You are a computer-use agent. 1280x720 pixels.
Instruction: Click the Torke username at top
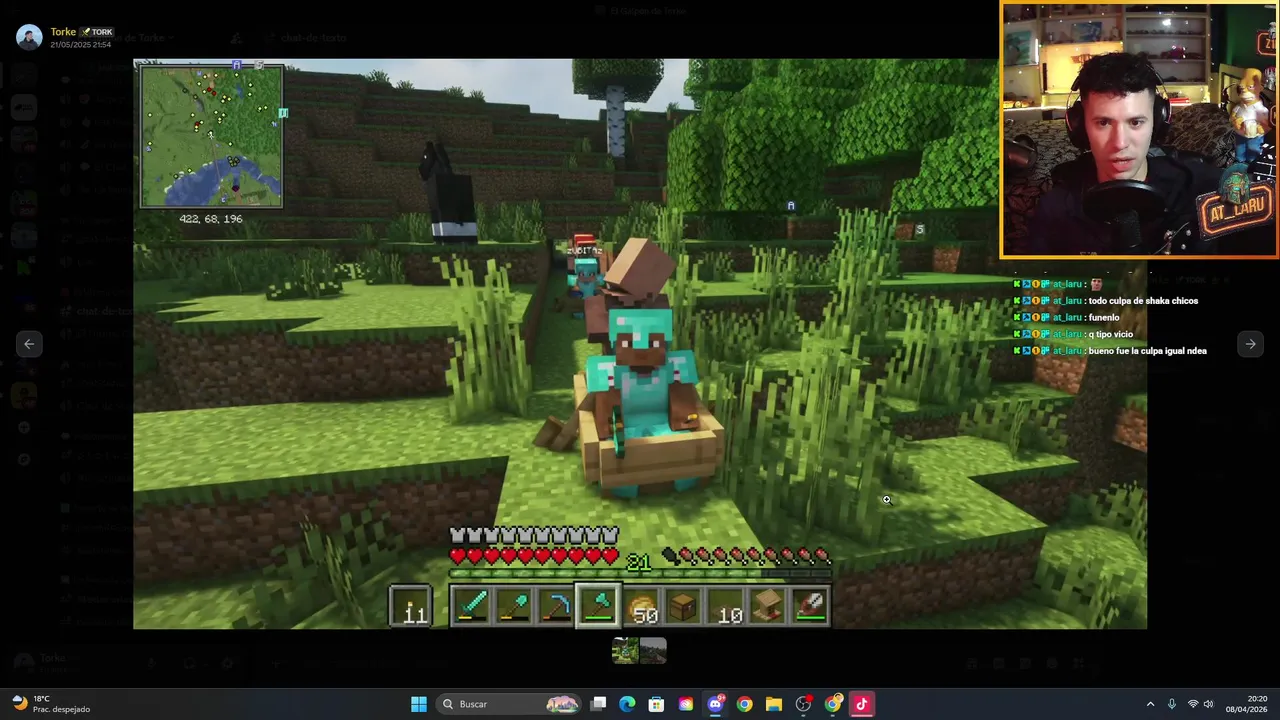point(63,32)
